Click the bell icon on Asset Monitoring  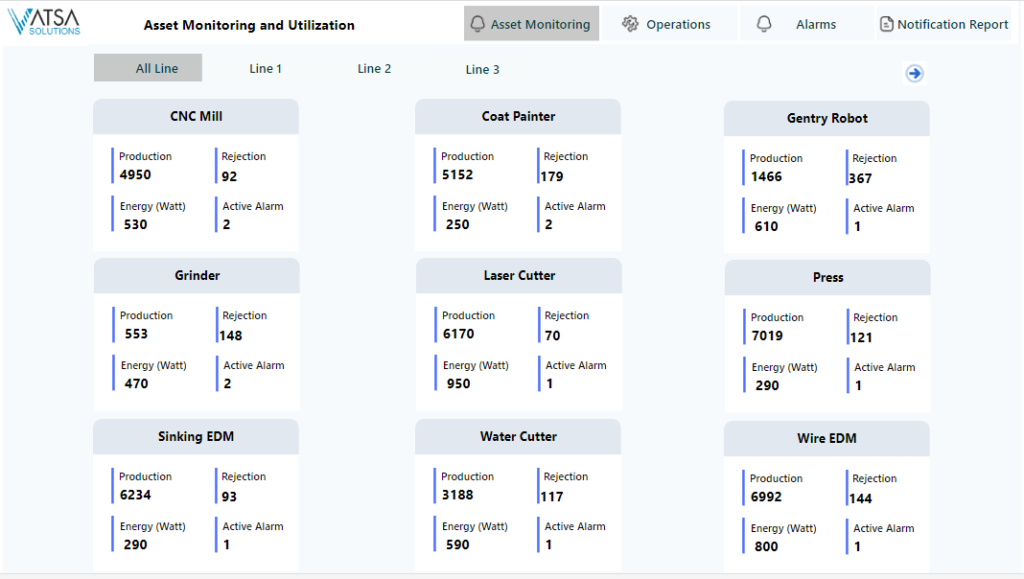[478, 24]
